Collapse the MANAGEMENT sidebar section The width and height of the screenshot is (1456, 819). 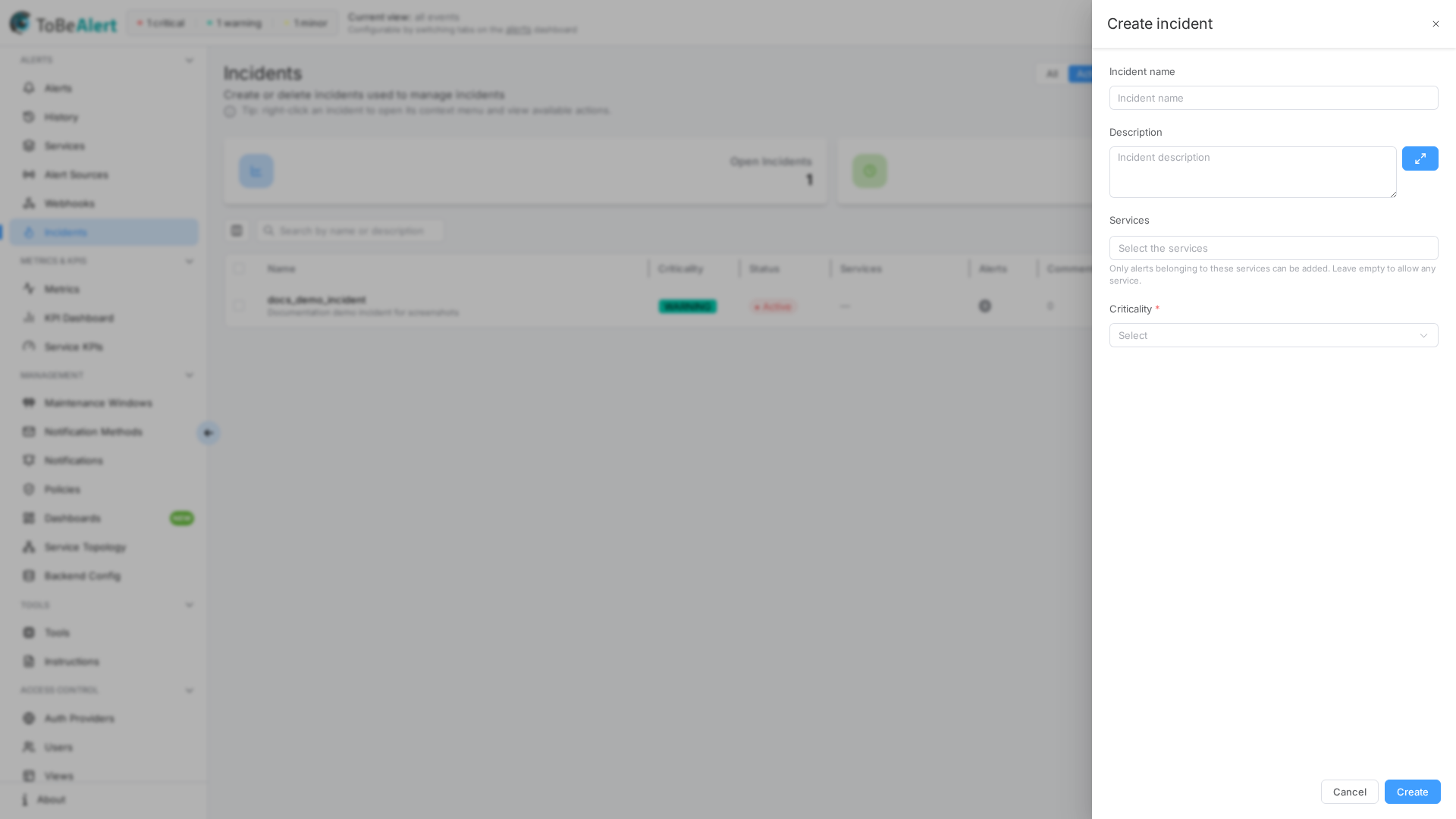(190, 375)
